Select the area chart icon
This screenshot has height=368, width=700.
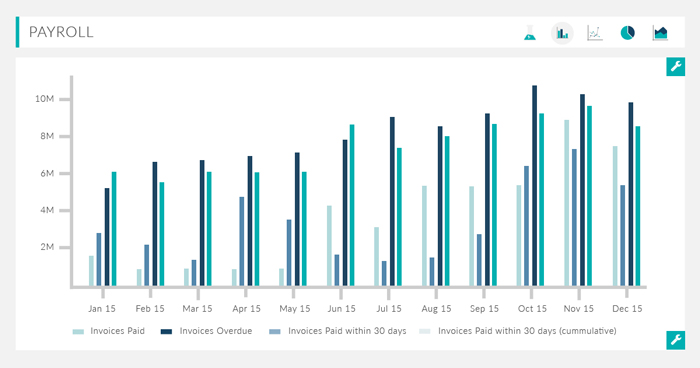coord(660,33)
